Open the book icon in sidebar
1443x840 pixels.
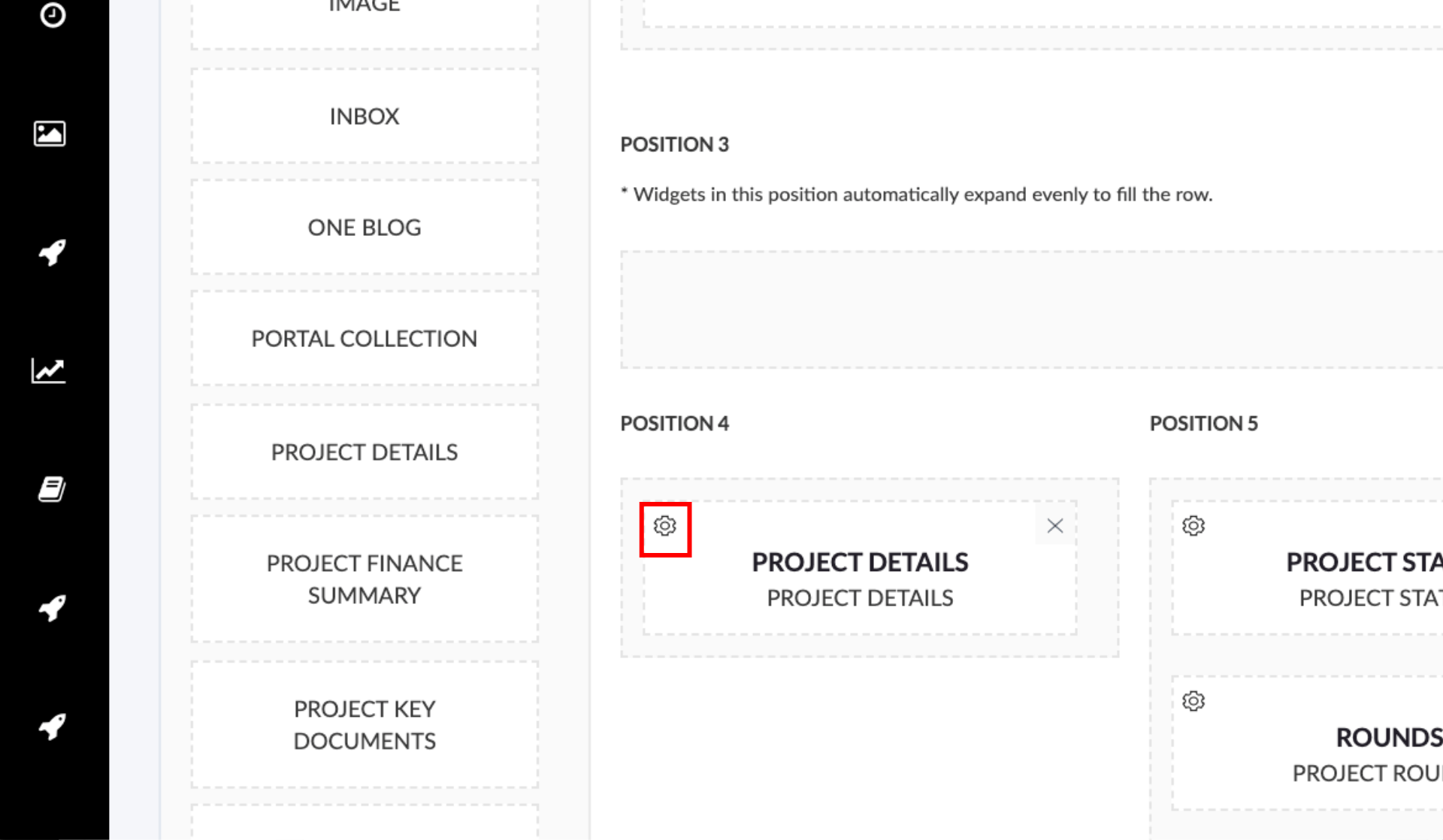coord(52,489)
